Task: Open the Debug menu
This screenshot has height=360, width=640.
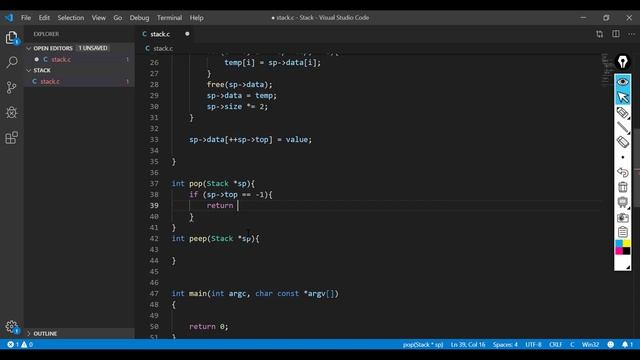Action: coord(139,18)
